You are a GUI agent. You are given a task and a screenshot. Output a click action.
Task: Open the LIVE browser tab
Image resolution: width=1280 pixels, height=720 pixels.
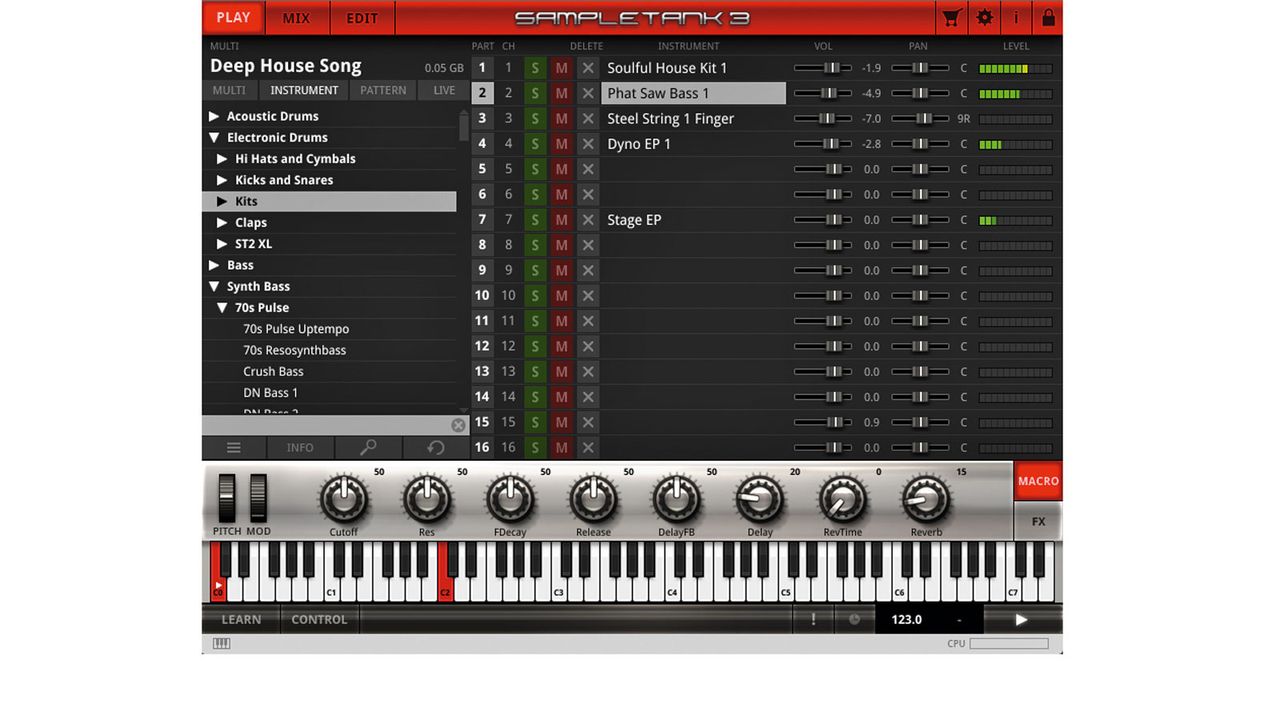tap(444, 90)
